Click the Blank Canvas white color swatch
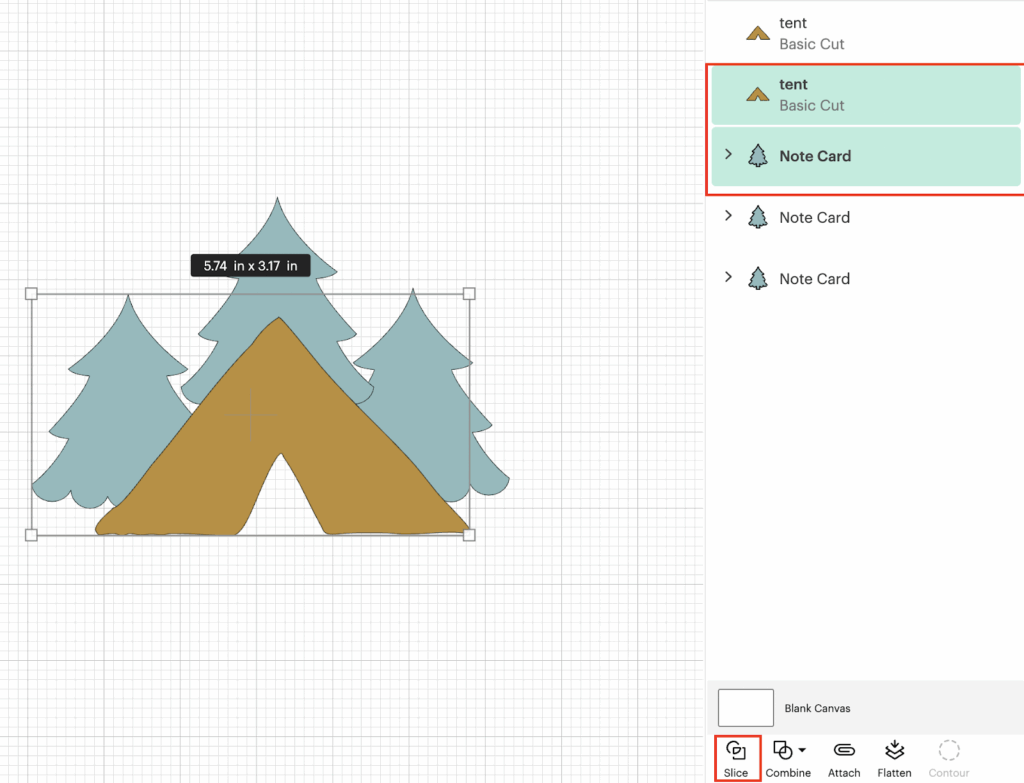 [x=745, y=707]
